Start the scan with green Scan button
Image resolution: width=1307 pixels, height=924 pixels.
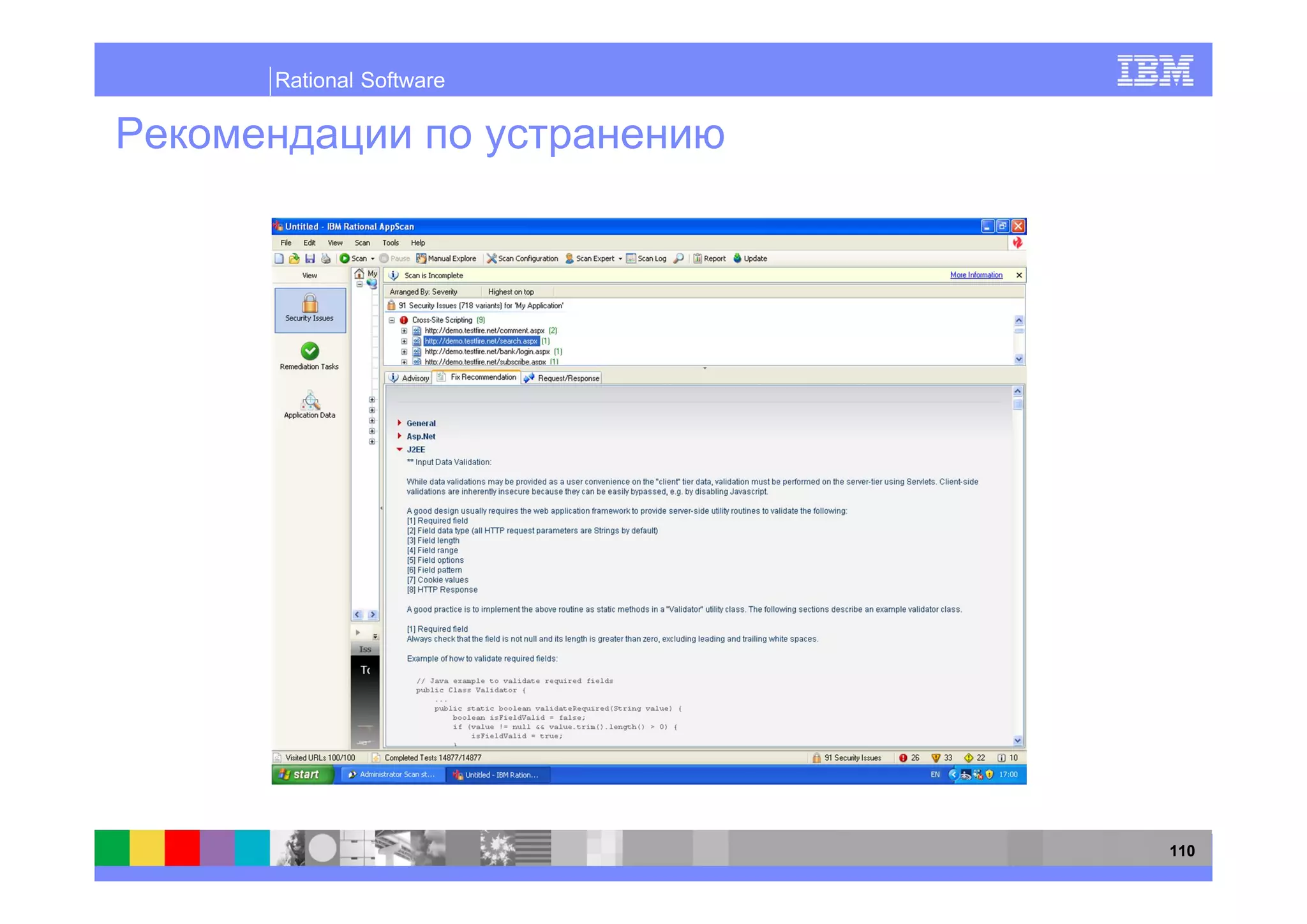point(354,258)
